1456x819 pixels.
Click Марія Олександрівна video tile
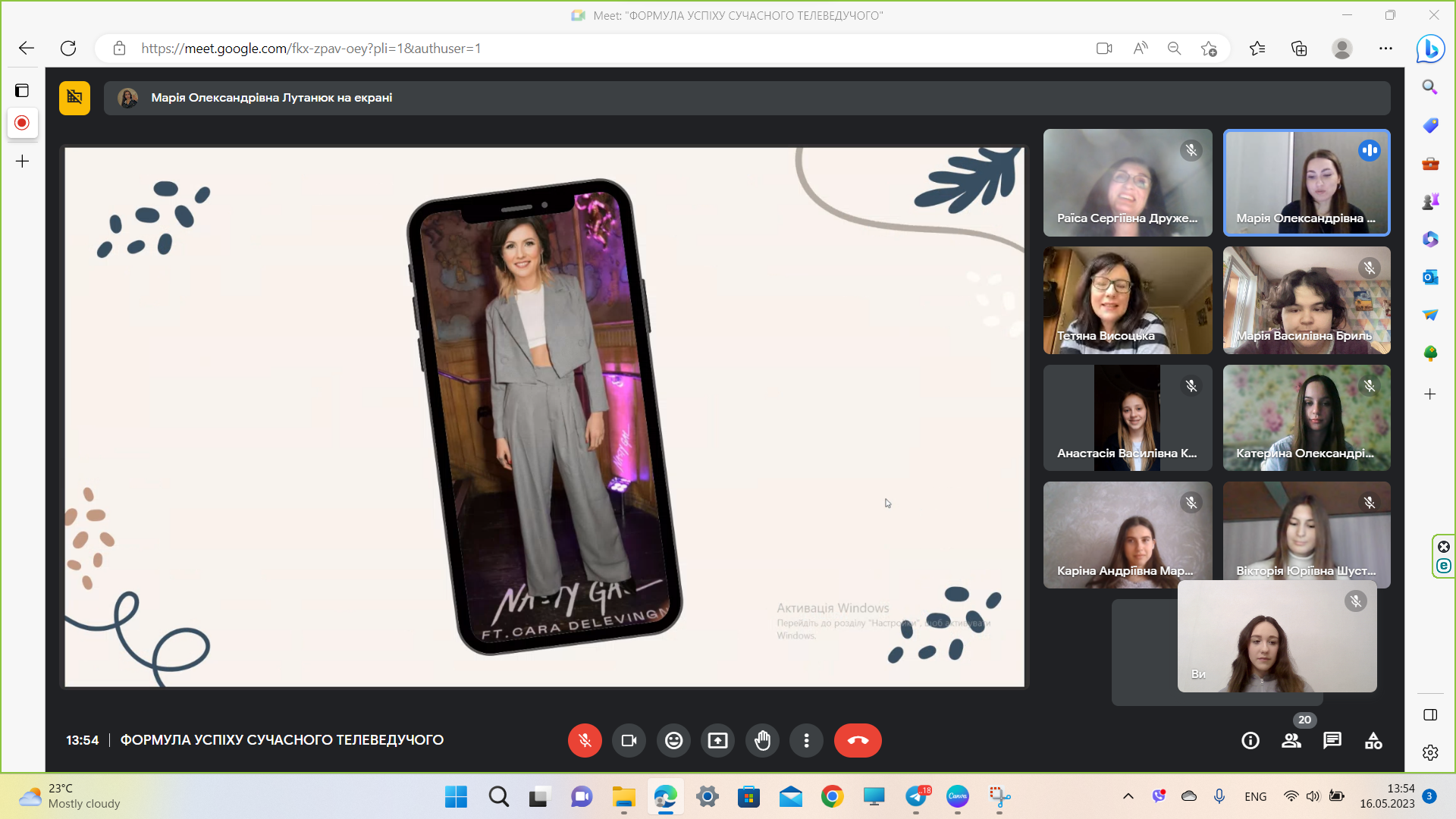(x=1306, y=182)
